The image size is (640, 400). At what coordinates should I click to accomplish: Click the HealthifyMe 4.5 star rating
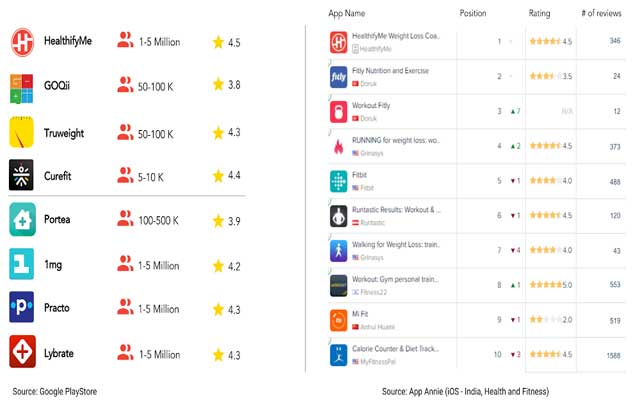pyautogui.click(x=550, y=42)
